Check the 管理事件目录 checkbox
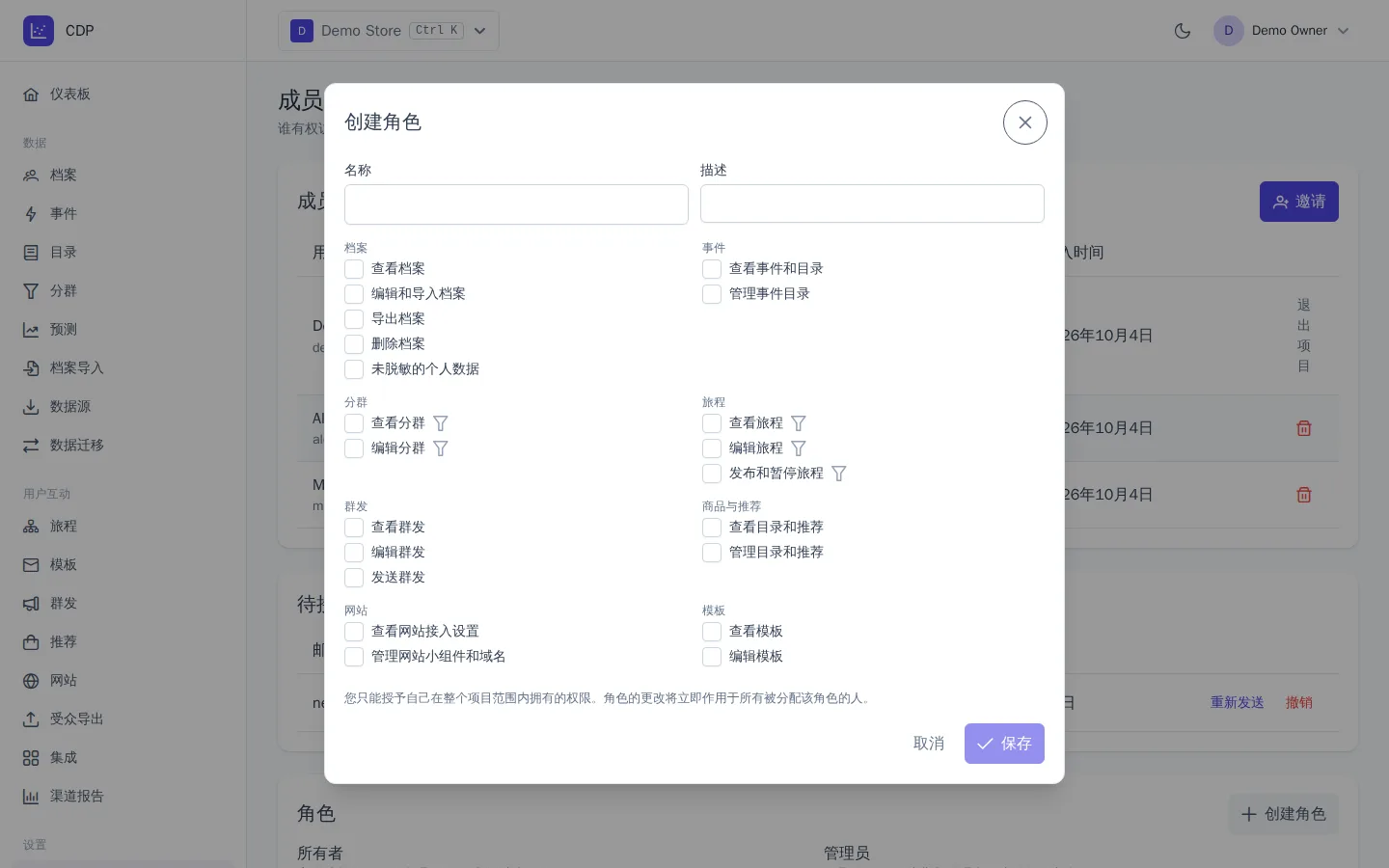 (x=712, y=294)
